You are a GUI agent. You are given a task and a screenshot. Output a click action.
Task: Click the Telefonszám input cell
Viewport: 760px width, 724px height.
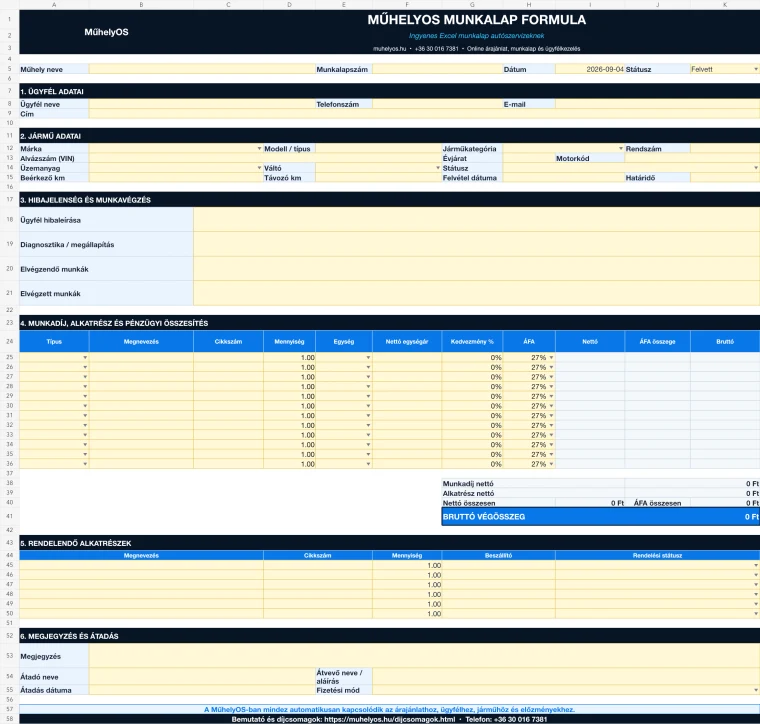pos(438,104)
